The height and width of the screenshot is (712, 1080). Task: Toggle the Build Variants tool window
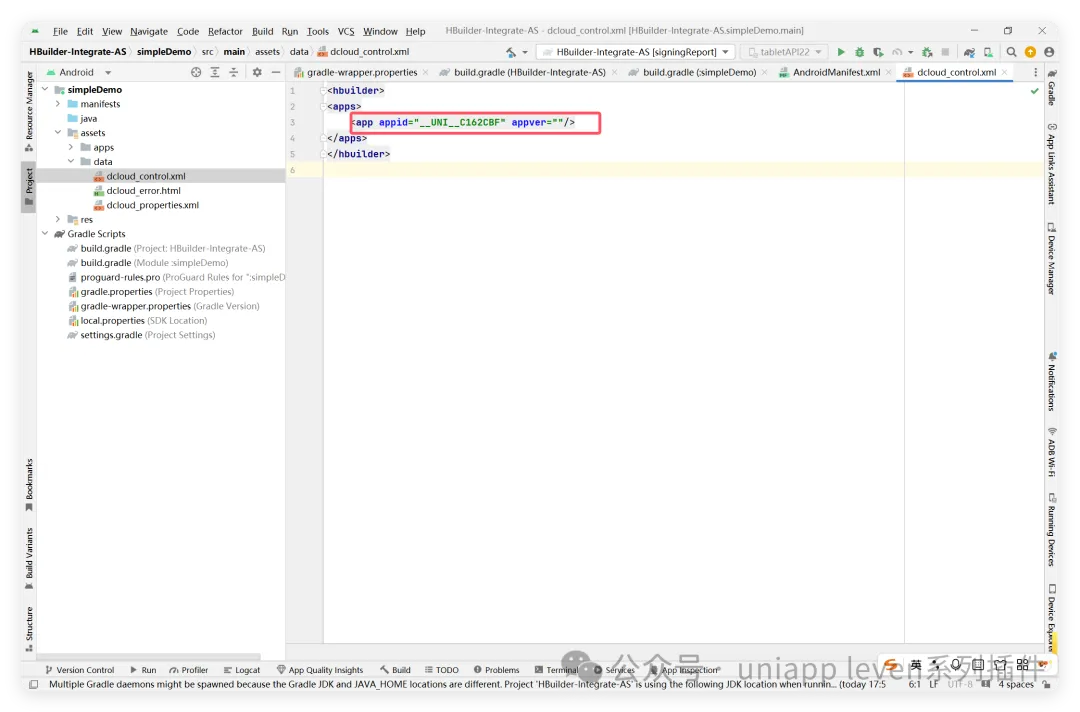click(29, 558)
